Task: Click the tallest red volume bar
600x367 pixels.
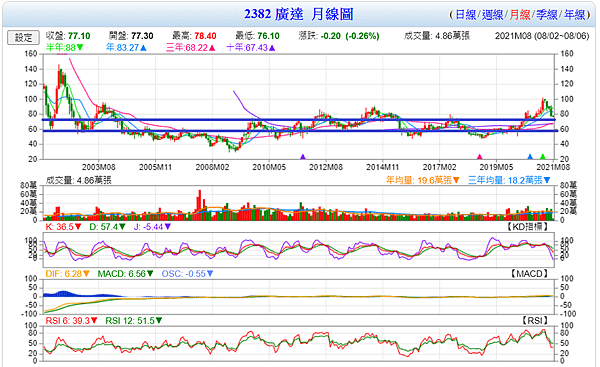Action: [199, 205]
